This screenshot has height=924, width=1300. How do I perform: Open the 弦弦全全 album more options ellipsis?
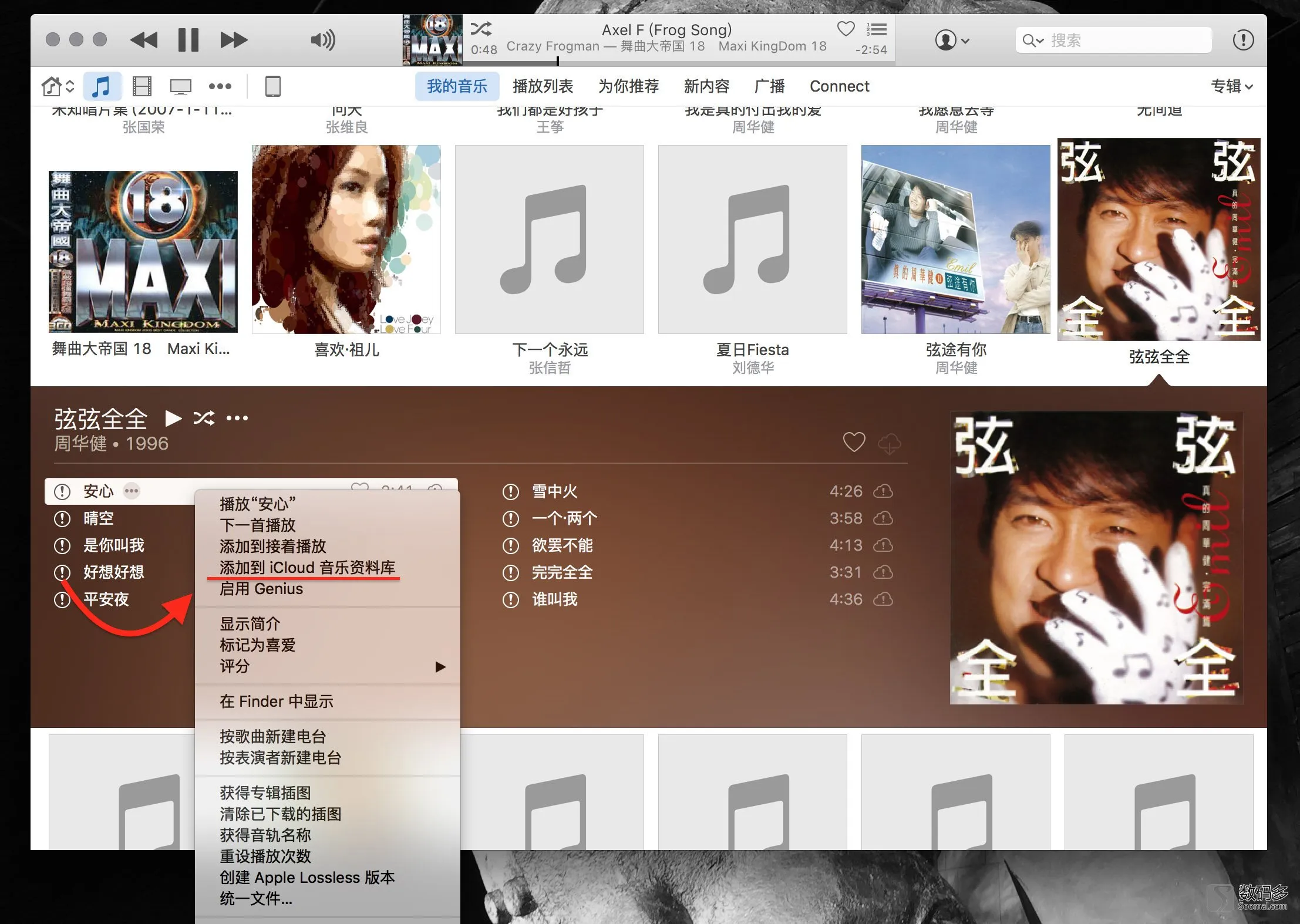[x=237, y=418]
